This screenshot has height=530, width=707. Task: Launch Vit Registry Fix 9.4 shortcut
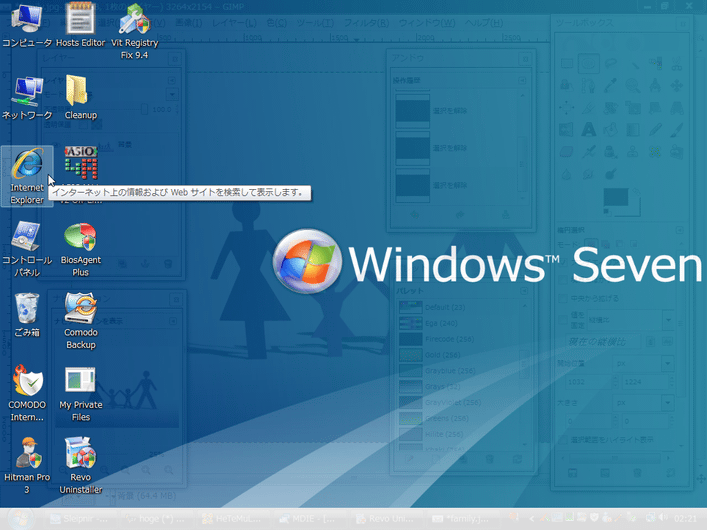pos(134,31)
